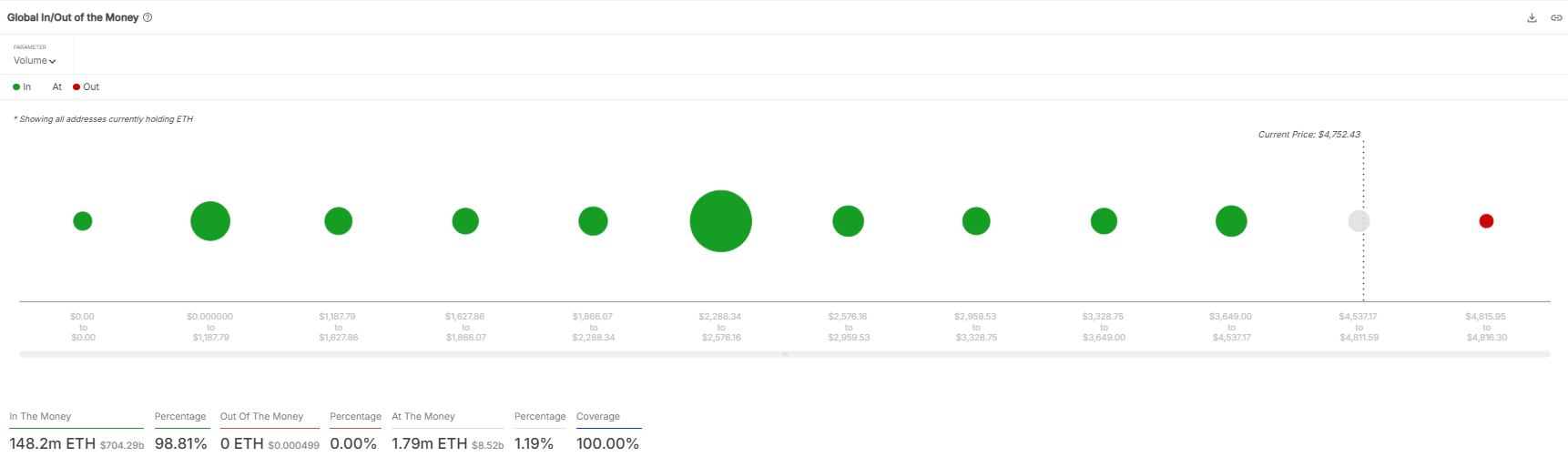Toggle the green In legend item

tap(22, 87)
